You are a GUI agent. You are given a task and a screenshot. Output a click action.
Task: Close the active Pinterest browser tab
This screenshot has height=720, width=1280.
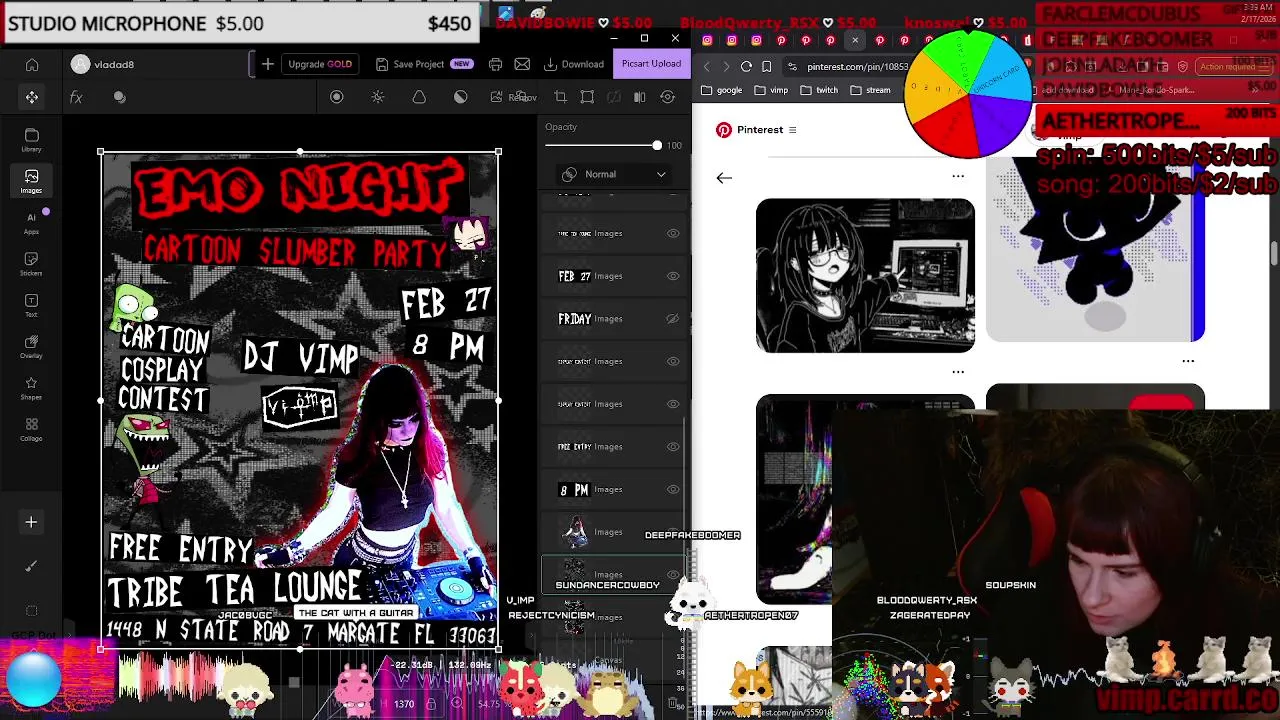coord(855,40)
